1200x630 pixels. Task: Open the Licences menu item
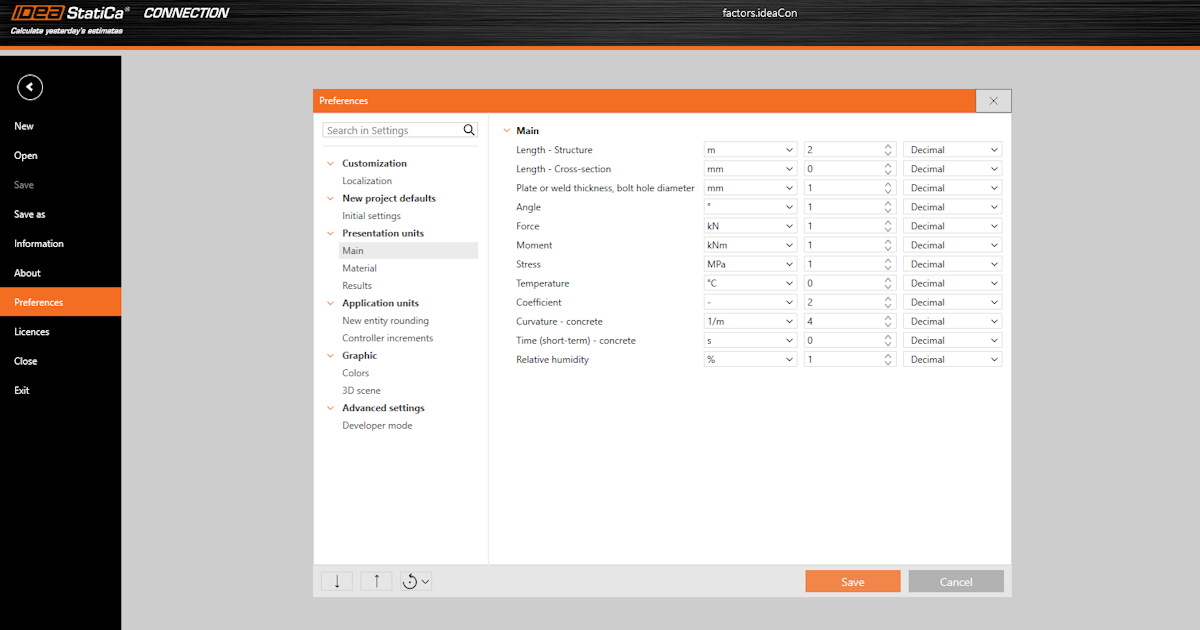(32, 332)
